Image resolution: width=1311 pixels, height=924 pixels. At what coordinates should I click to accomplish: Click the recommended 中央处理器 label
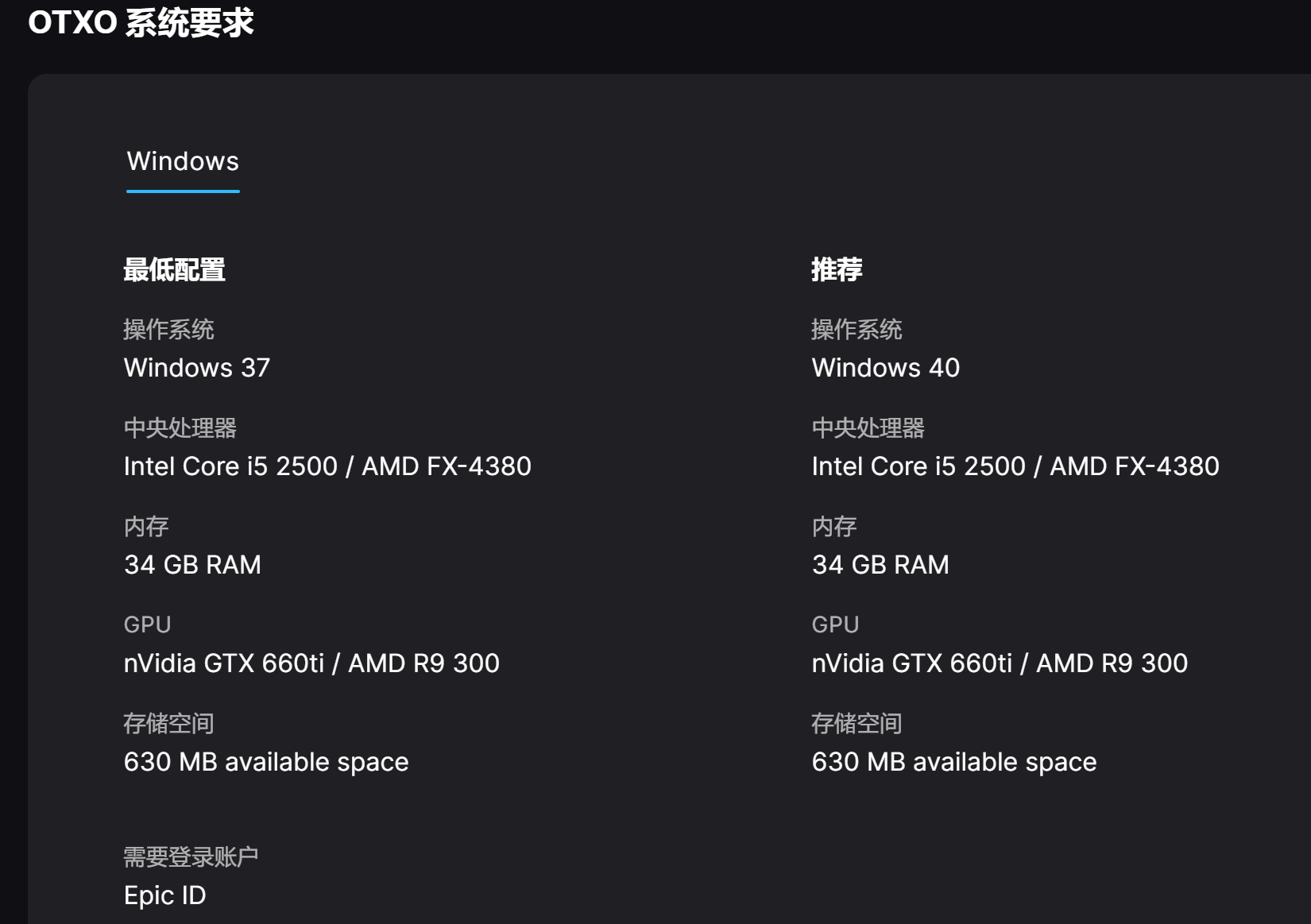[868, 428]
